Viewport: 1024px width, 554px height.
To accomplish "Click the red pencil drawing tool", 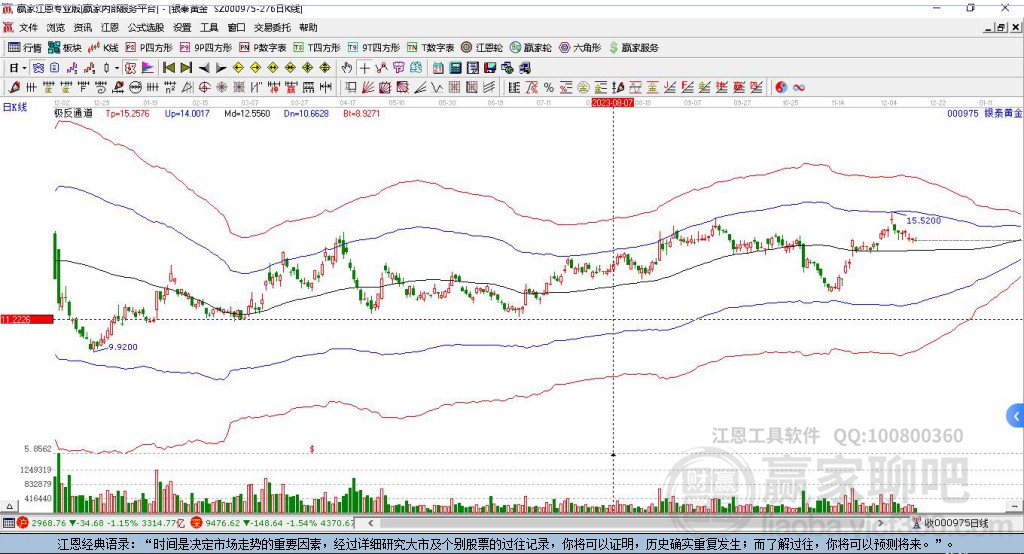I will click(14, 87).
